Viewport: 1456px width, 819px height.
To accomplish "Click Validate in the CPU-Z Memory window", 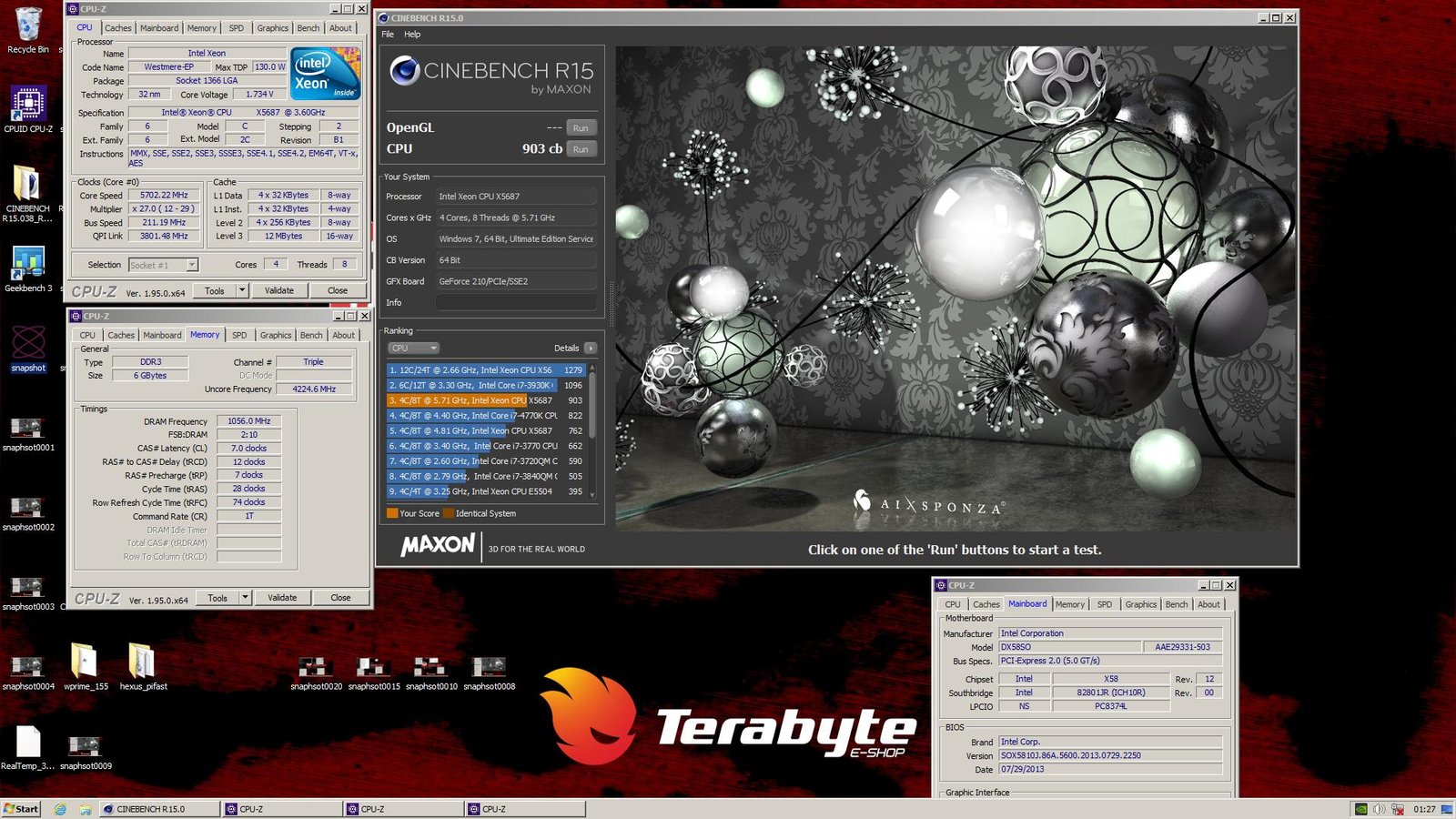I will point(282,598).
